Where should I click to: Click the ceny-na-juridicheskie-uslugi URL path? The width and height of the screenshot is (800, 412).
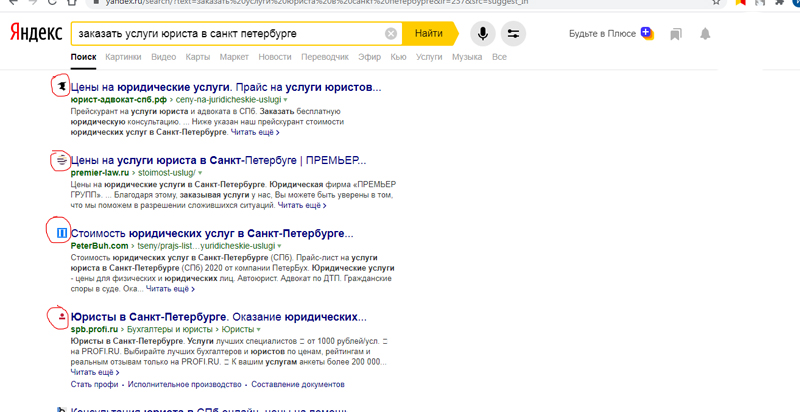229,99
